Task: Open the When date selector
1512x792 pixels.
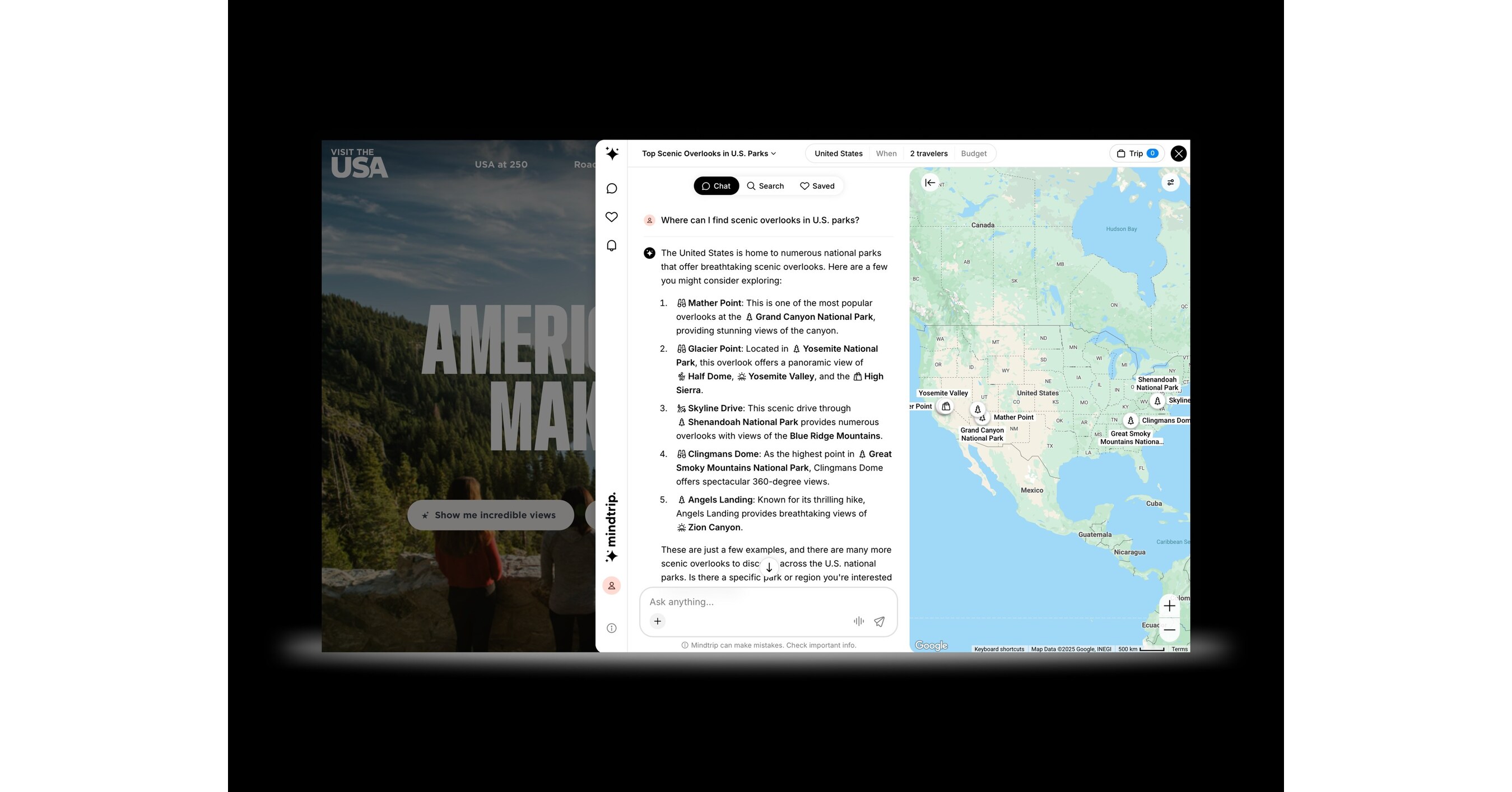Action: coord(886,153)
